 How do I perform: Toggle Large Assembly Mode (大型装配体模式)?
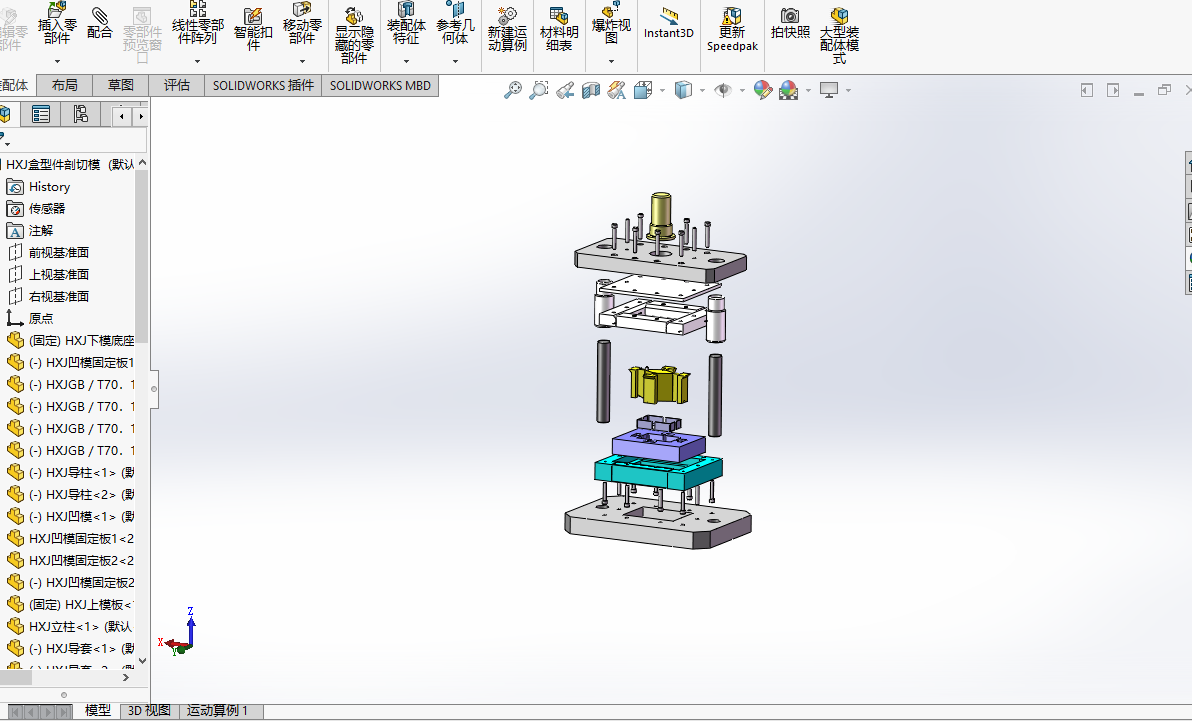tap(839, 35)
